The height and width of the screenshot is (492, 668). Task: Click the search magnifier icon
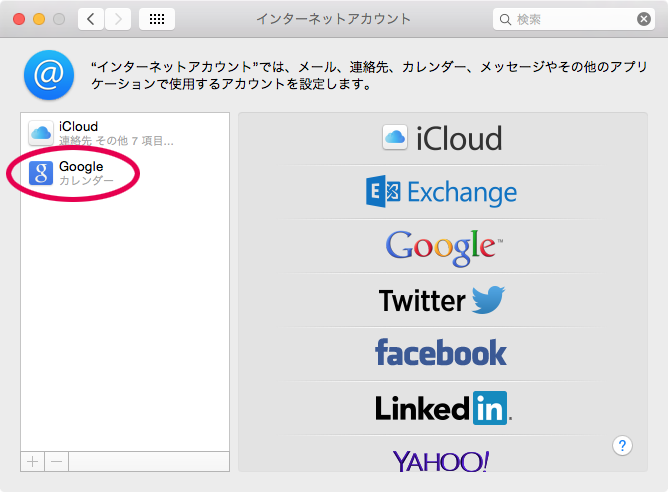[505, 20]
